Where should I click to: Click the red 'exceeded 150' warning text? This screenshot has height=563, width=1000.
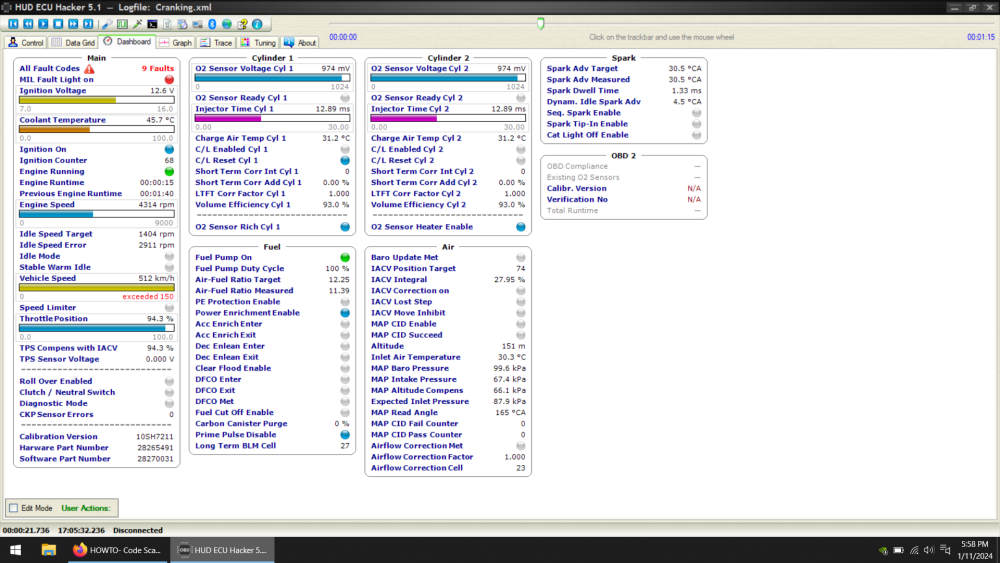[x=148, y=296]
